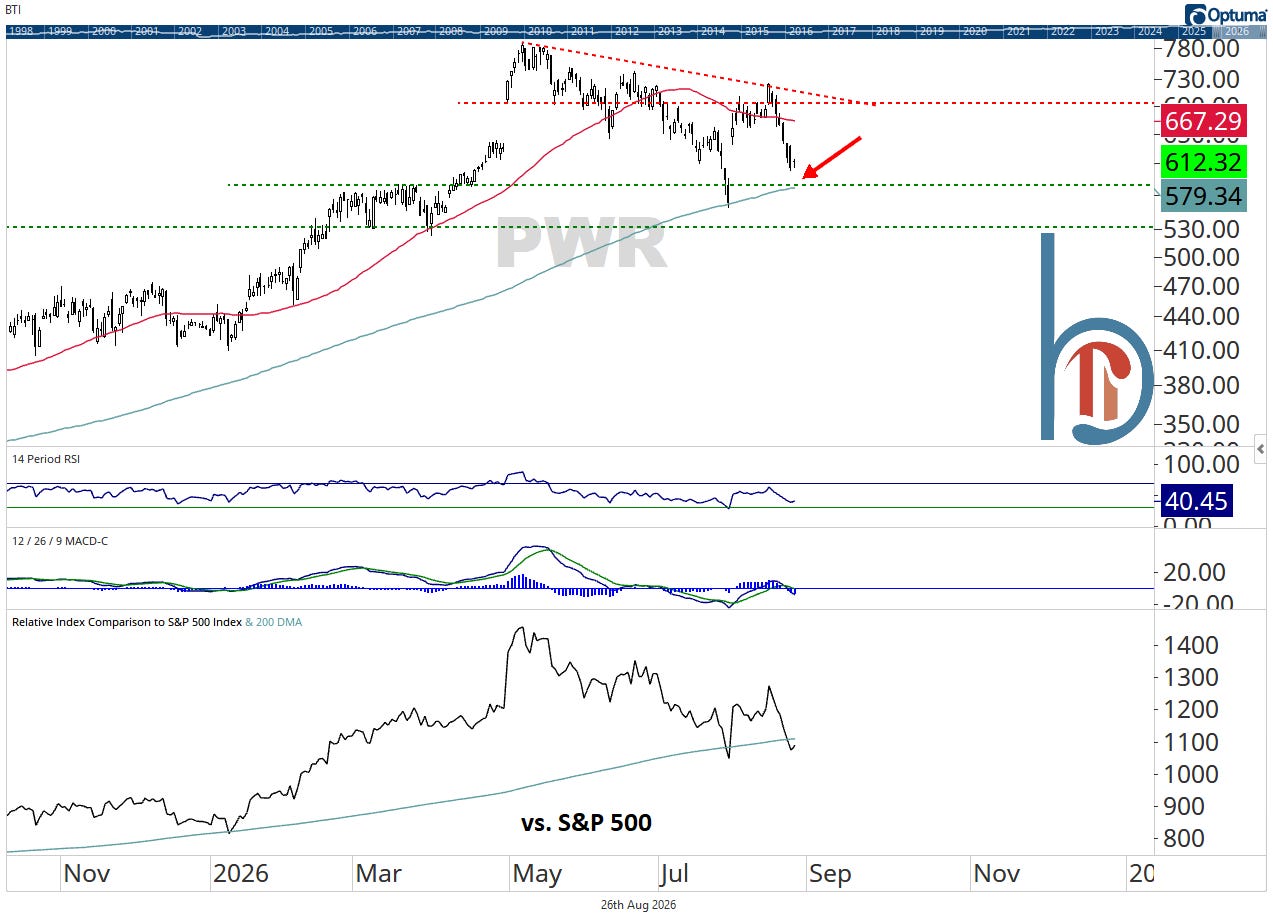Click the teal 579.34 moving average tag
Image resolution: width=1273 pixels, height=924 pixels.
(1202, 196)
